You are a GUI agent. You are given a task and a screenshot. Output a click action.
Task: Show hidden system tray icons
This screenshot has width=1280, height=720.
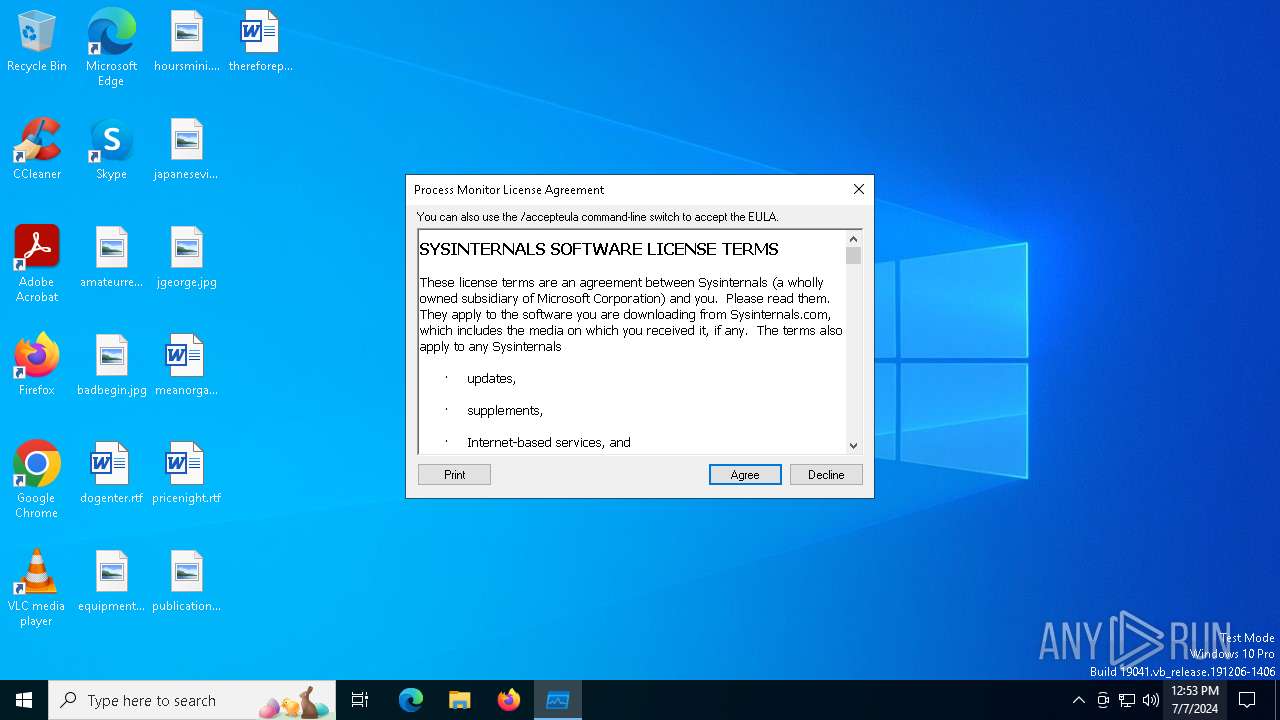(1078, 700)
